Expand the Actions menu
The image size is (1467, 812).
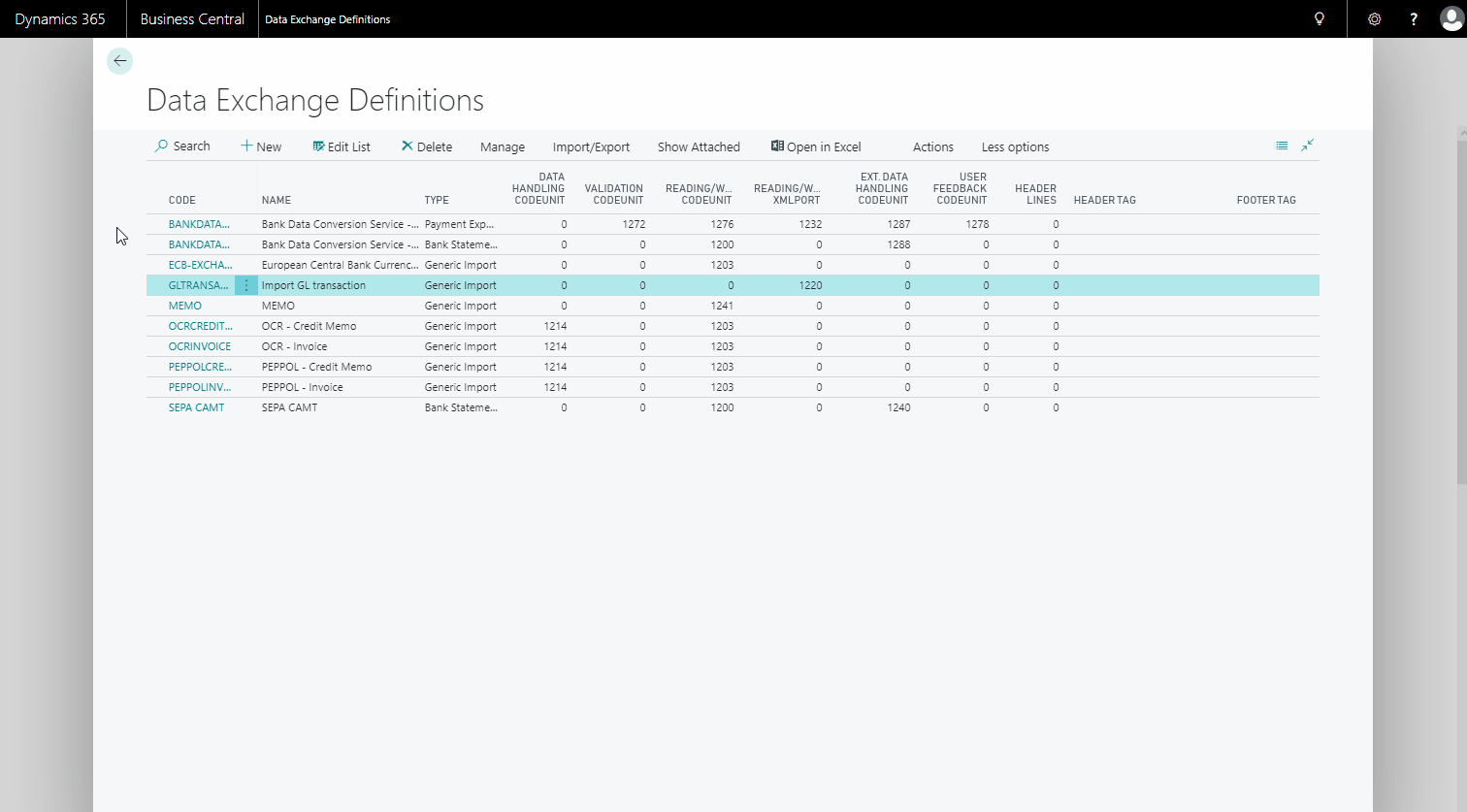[x=931, y=146]
